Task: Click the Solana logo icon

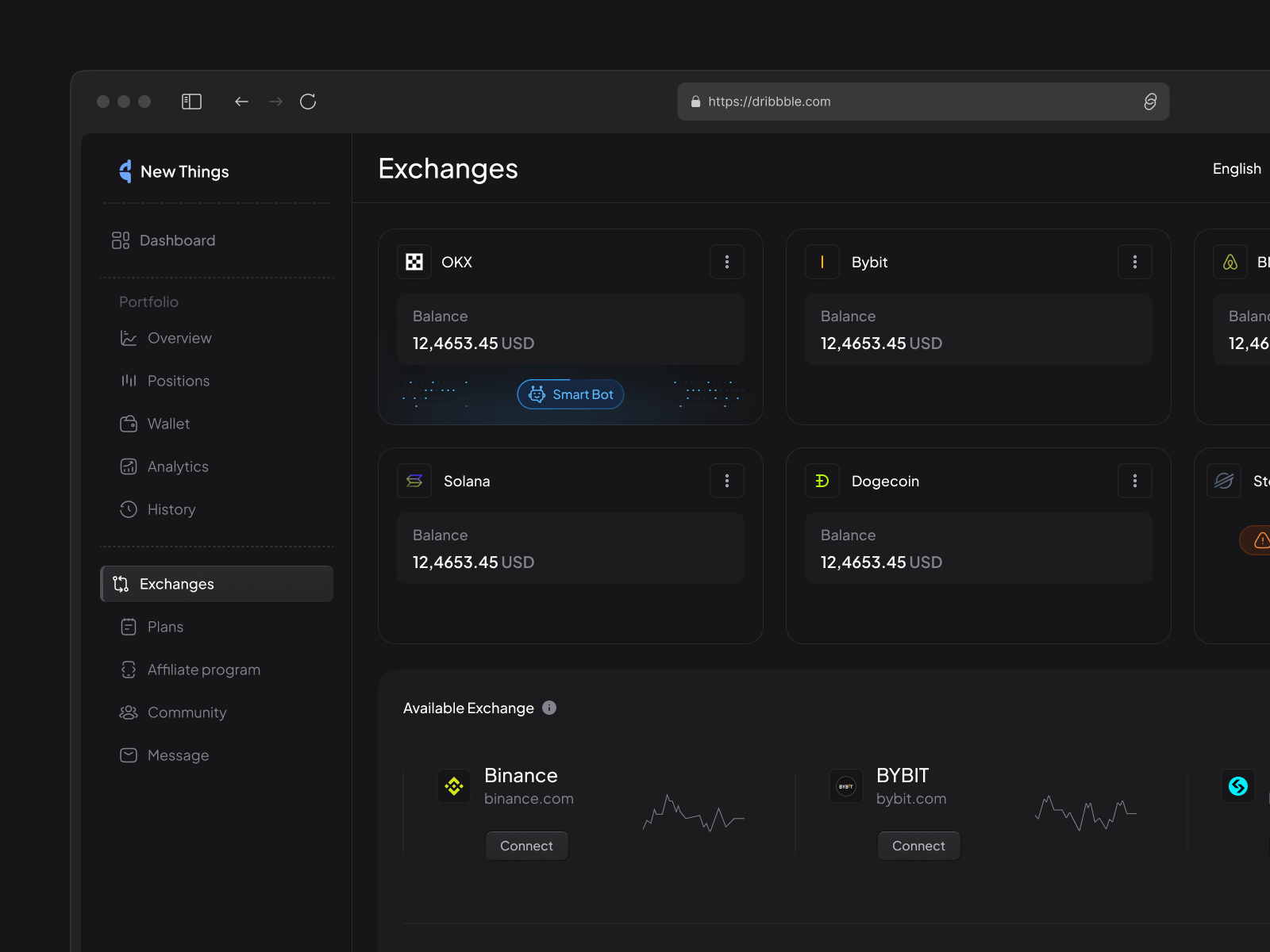Action: point(414,481)
